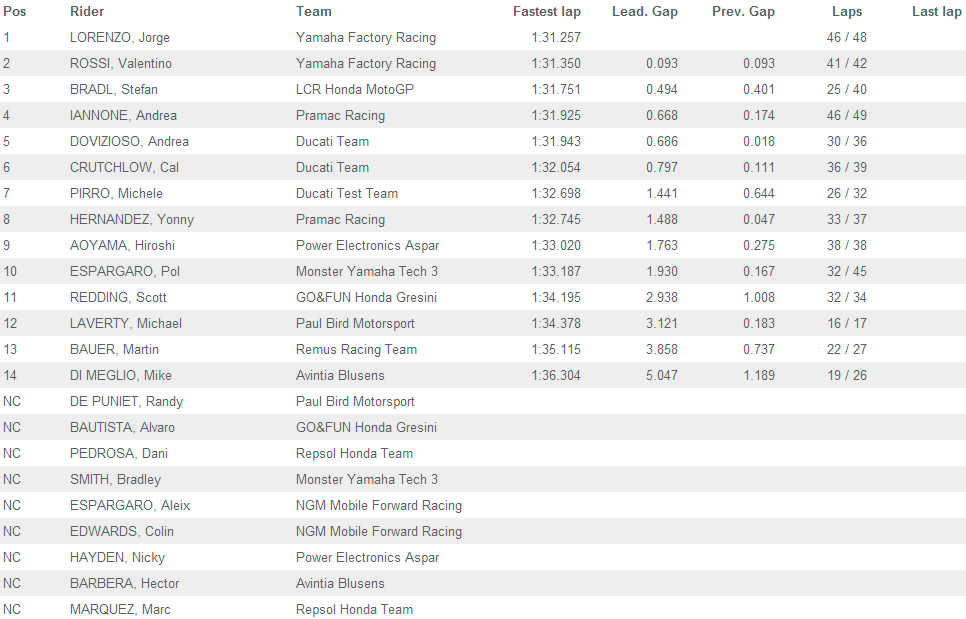Click rider BRADL, Stefan
966x619 pixels.
click(114, 90)
